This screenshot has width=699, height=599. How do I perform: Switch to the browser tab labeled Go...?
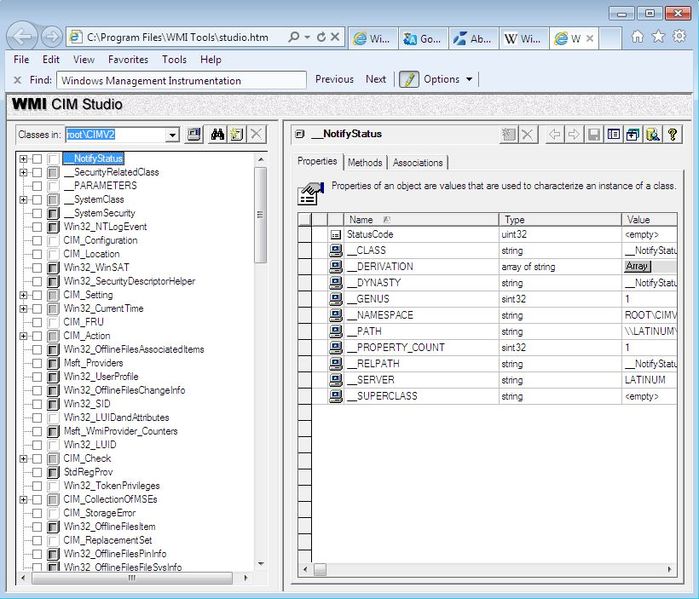(423, 39)
